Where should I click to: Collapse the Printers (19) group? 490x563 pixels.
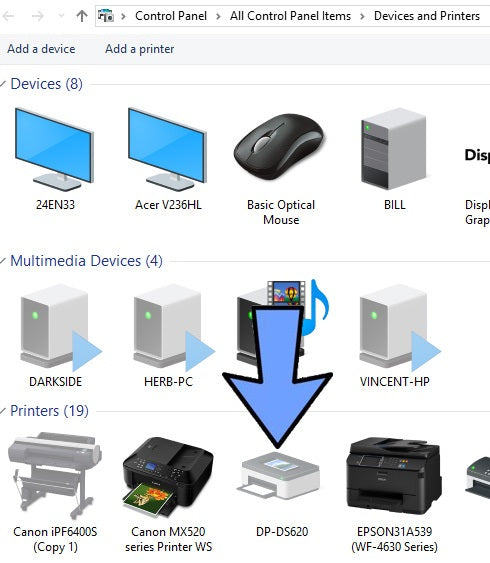[x=3, y=411]
